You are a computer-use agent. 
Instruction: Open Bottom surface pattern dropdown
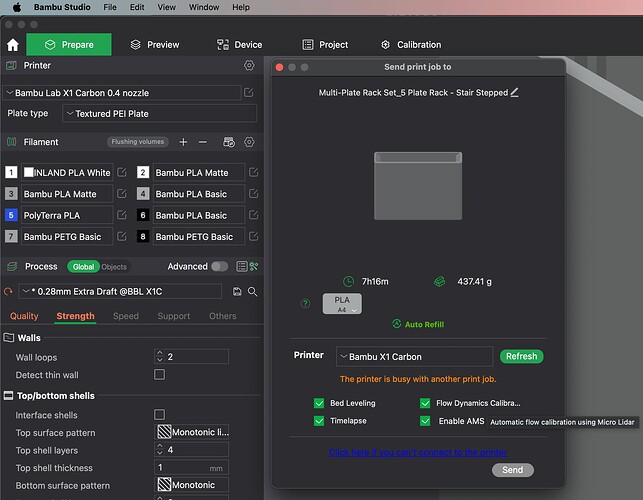pyautogui.click(x=192, y=485)
